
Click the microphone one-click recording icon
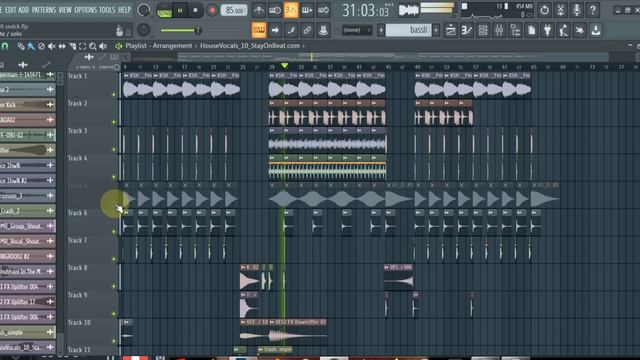click(576, 10)
